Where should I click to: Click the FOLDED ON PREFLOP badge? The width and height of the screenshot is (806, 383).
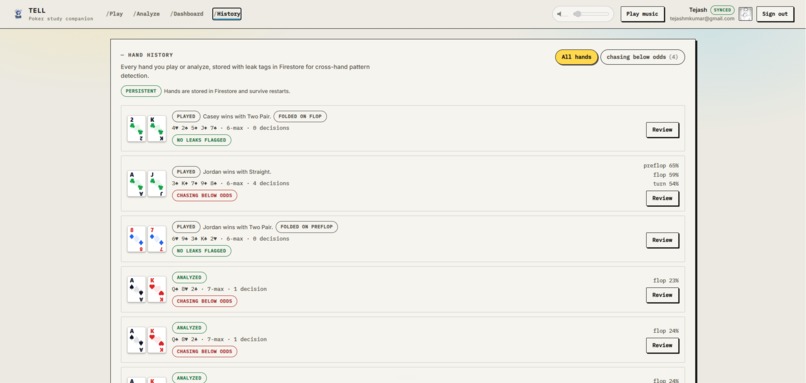pos(306,227)
